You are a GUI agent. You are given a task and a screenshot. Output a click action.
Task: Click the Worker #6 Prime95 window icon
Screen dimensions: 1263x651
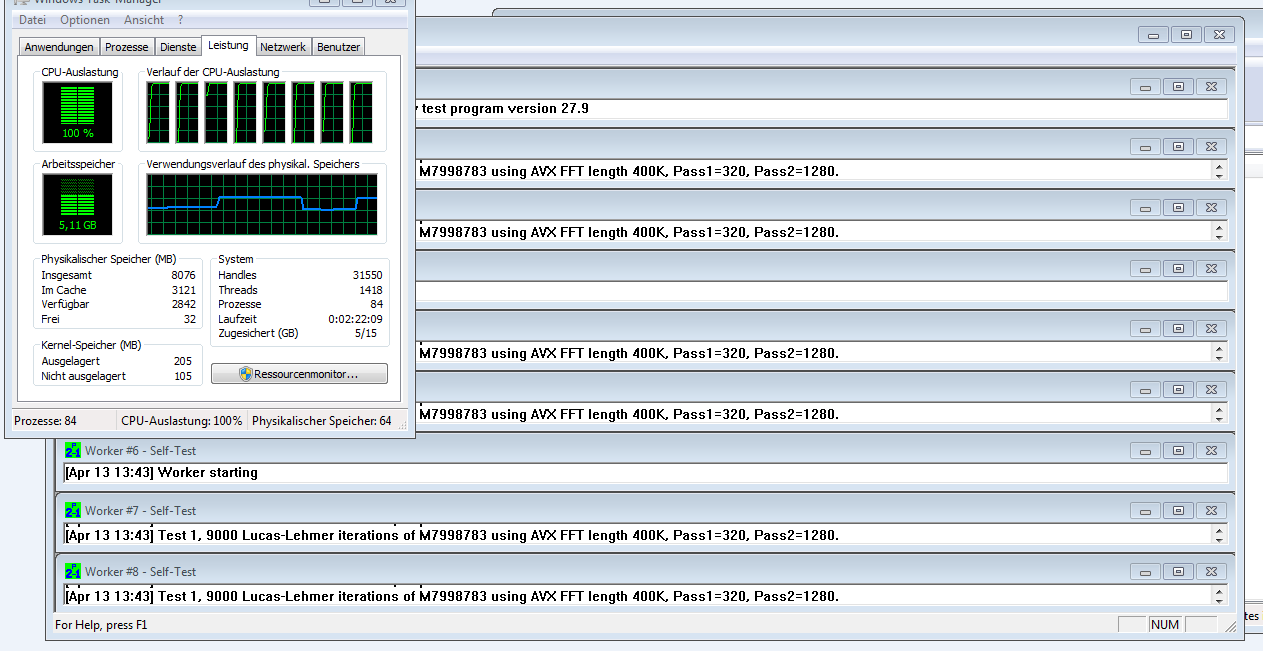pos(72,450)
